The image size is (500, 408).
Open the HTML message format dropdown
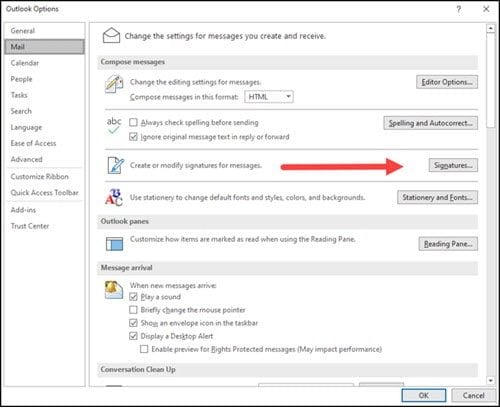click(269, 97)
